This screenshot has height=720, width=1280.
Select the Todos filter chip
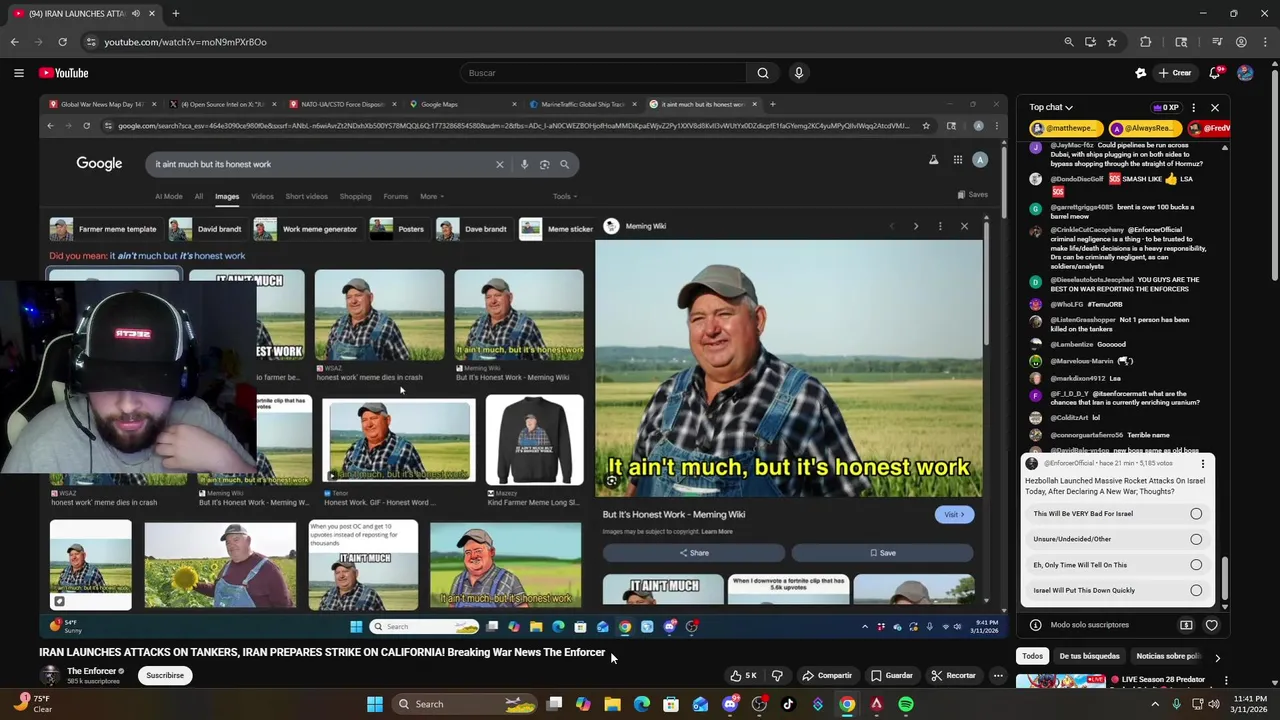point(1032,656)
